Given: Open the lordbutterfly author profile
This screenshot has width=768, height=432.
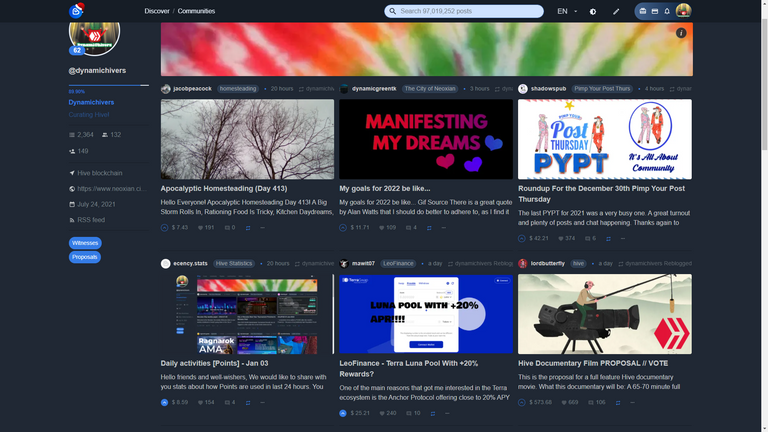Looking at the screenshot, I should [548, 264].
